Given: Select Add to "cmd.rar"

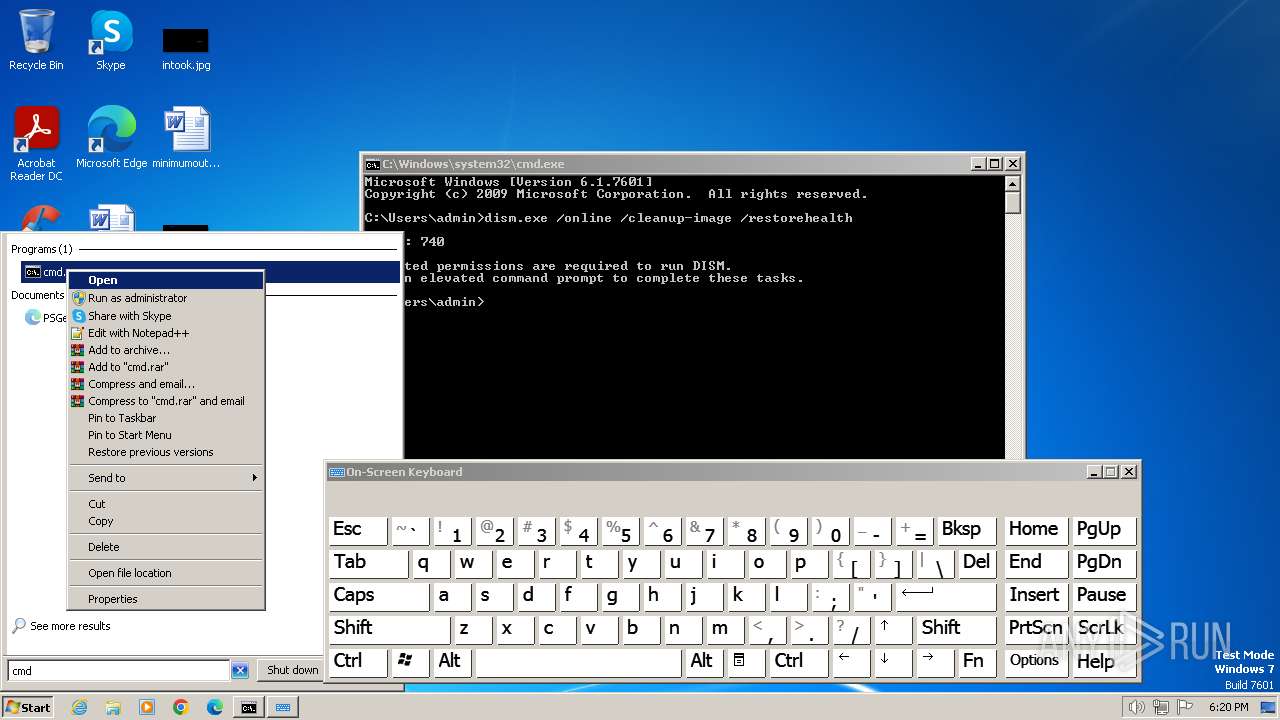Looking at the screenshot, I should pyautogui.click(x=165, y=366).
